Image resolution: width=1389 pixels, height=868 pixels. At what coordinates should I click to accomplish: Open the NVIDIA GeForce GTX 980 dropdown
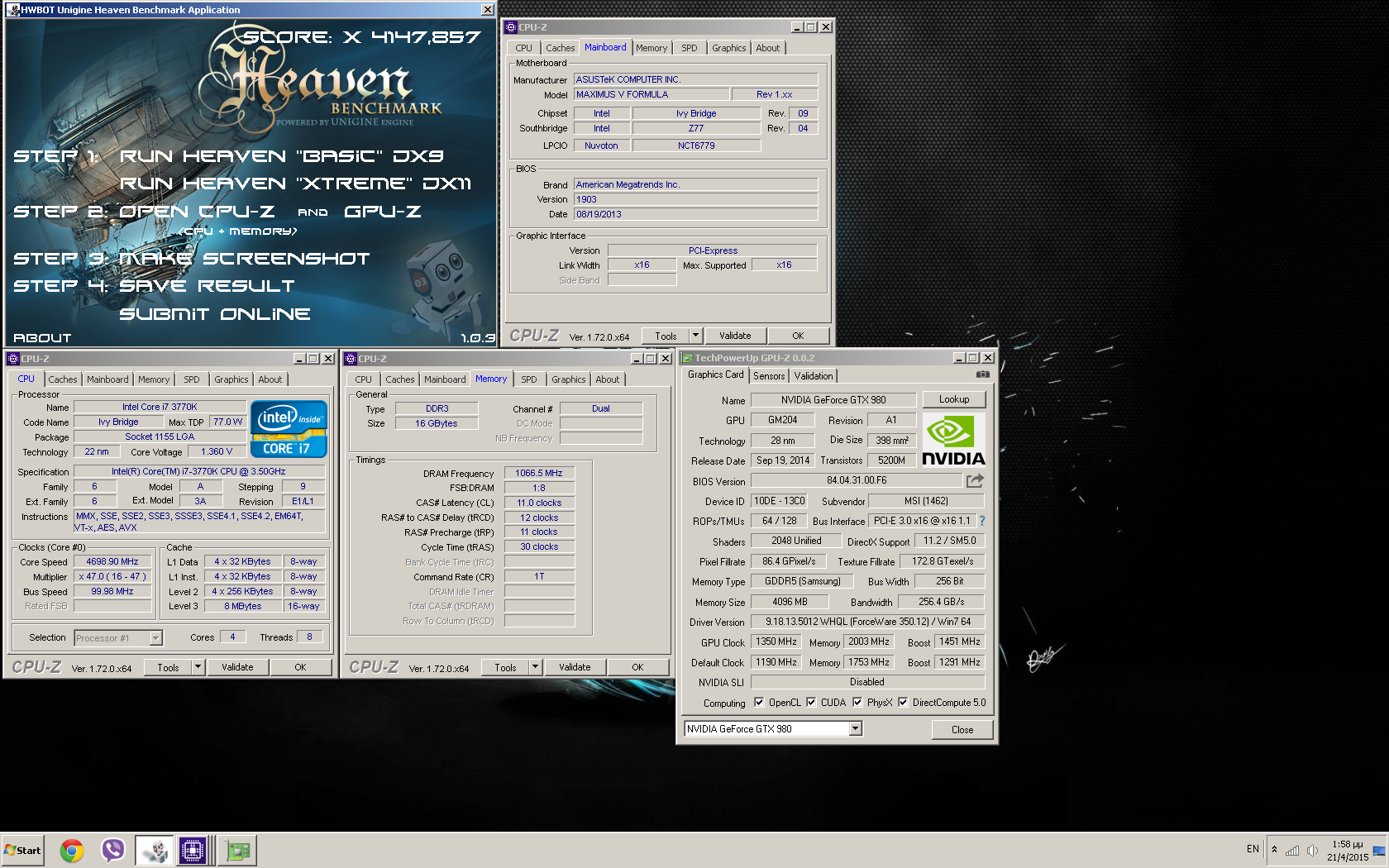856,729
